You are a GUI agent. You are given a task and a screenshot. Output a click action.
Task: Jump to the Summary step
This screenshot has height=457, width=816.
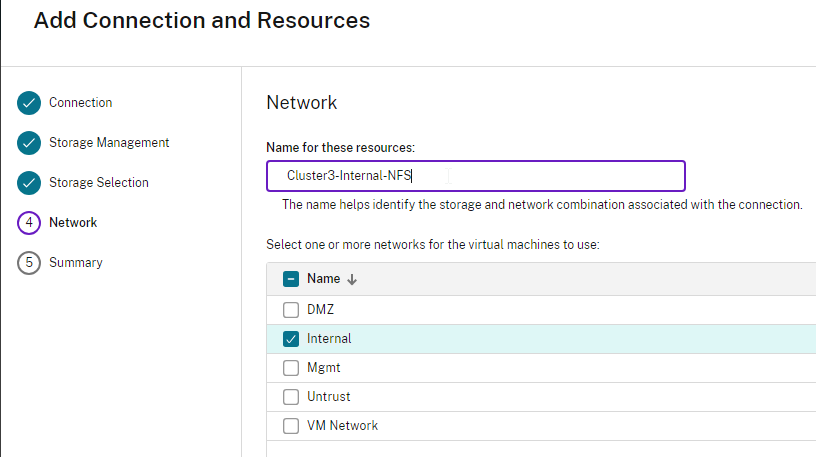[75, 263]
